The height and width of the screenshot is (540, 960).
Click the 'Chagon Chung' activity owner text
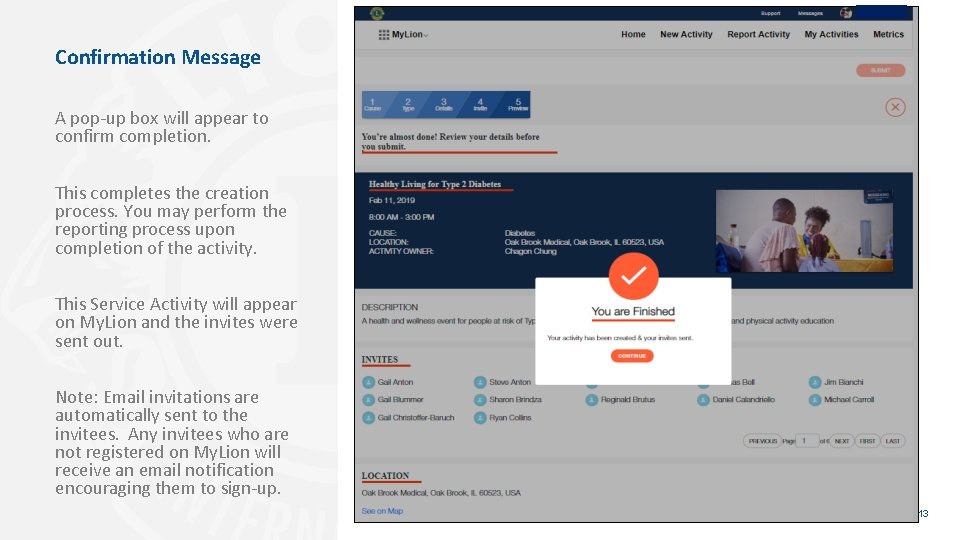(x=530, y=251)
